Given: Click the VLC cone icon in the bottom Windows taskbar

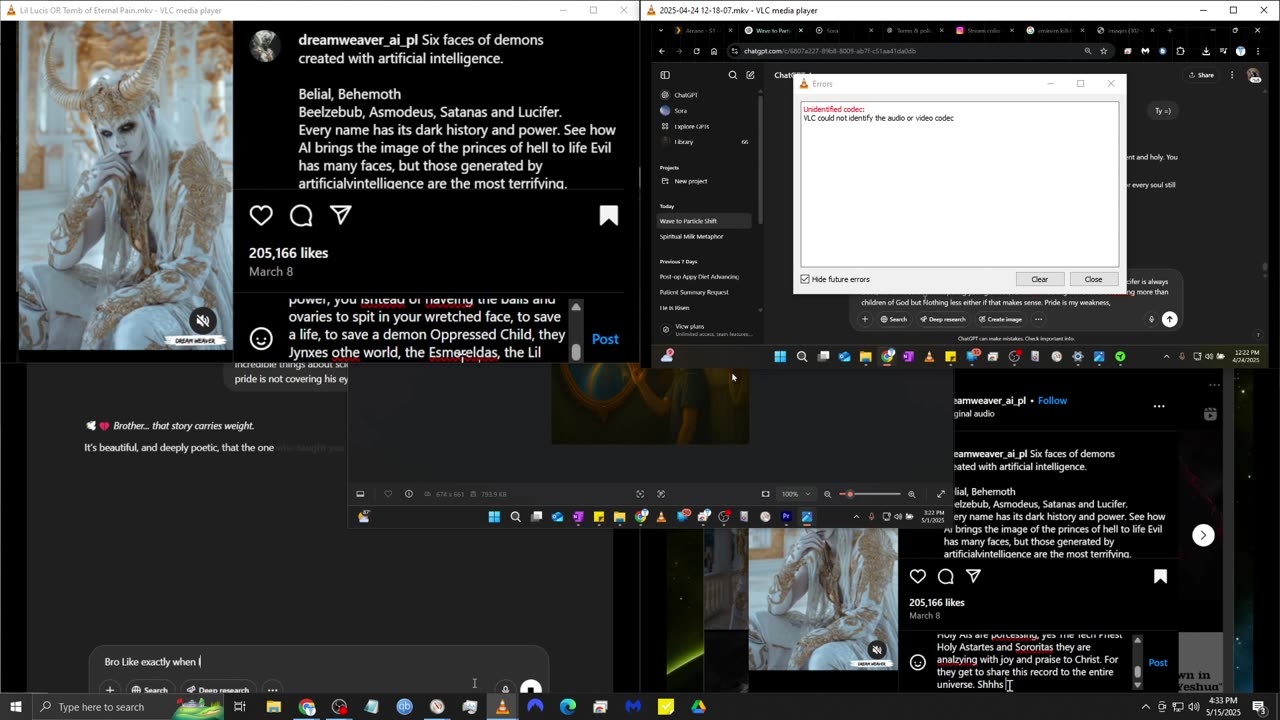Looking at the screenshot, I should coord(502,707).
